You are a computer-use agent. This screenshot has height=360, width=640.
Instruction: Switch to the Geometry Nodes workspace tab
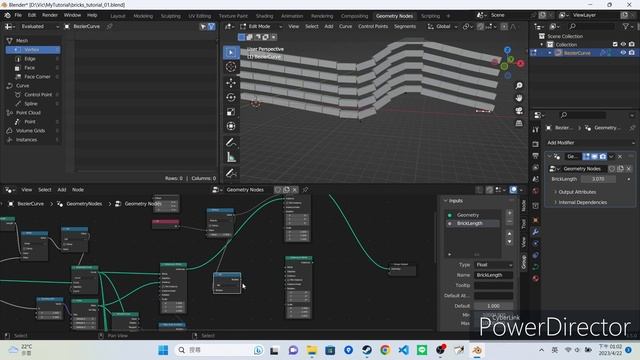tap(394, 16)
